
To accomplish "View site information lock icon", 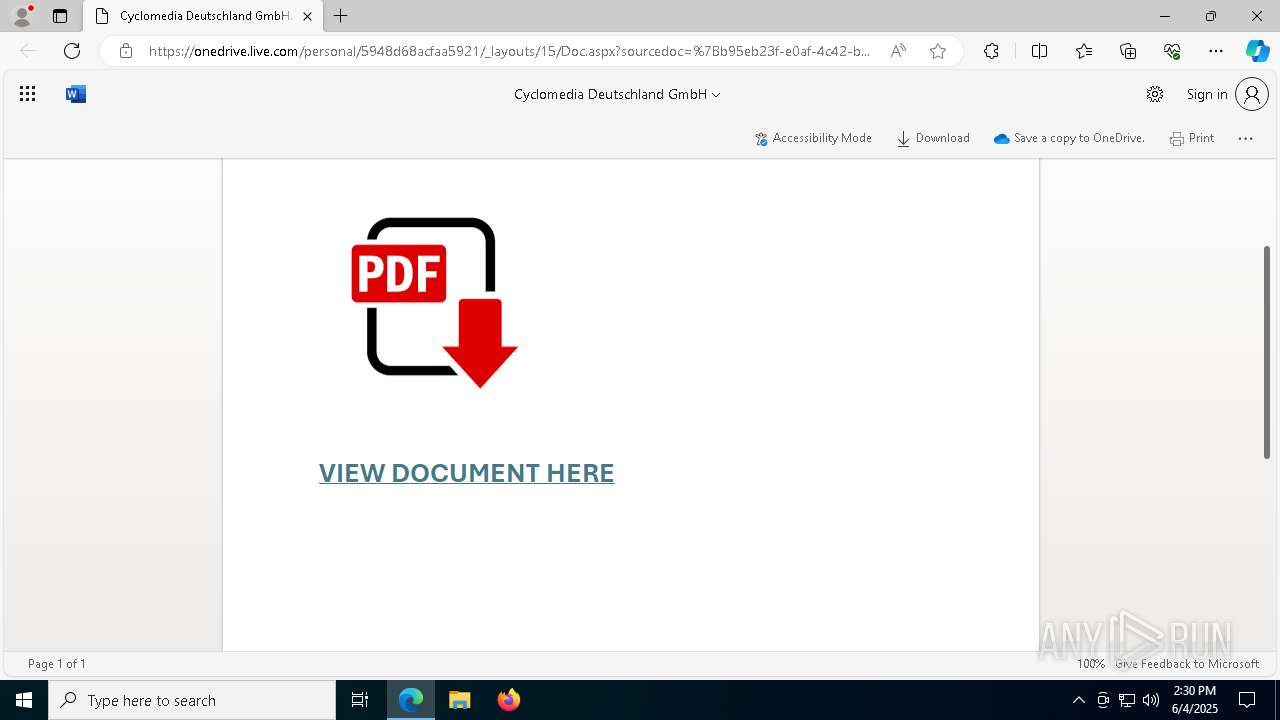I will tap(126, 51).
